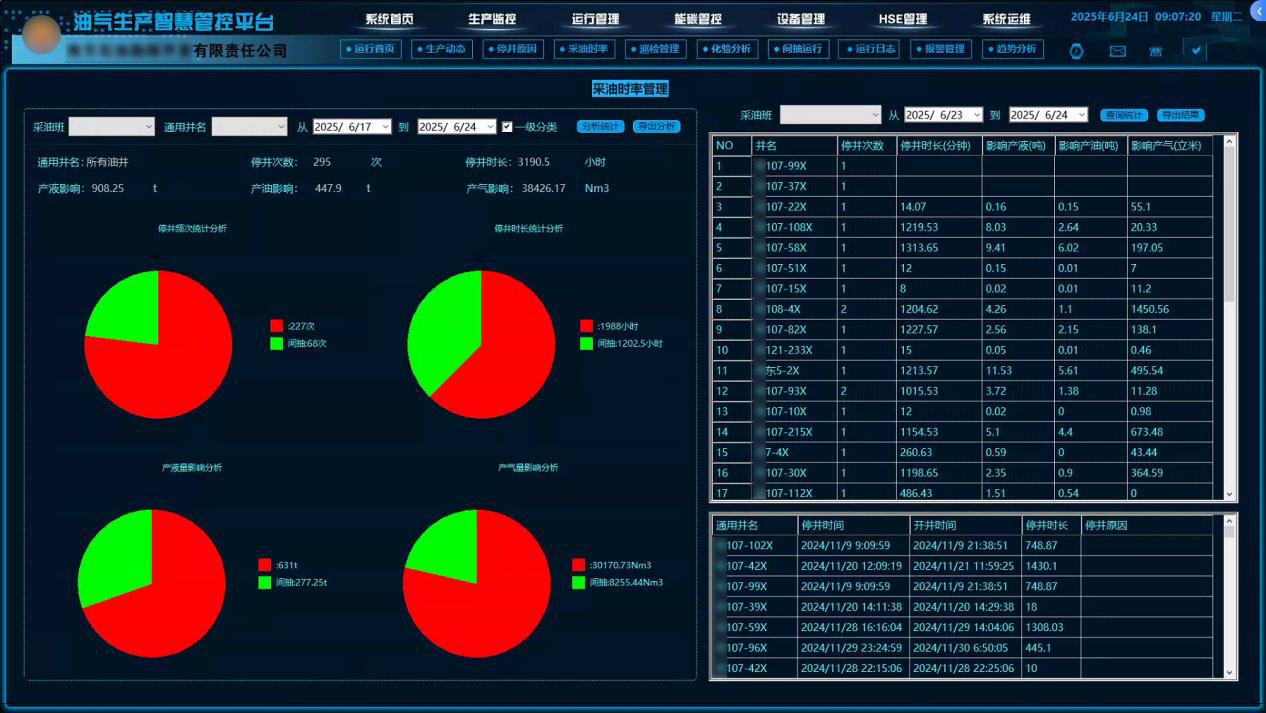Open the 系统首页 main menu
1266x713 pixels.
coord(389,19)
